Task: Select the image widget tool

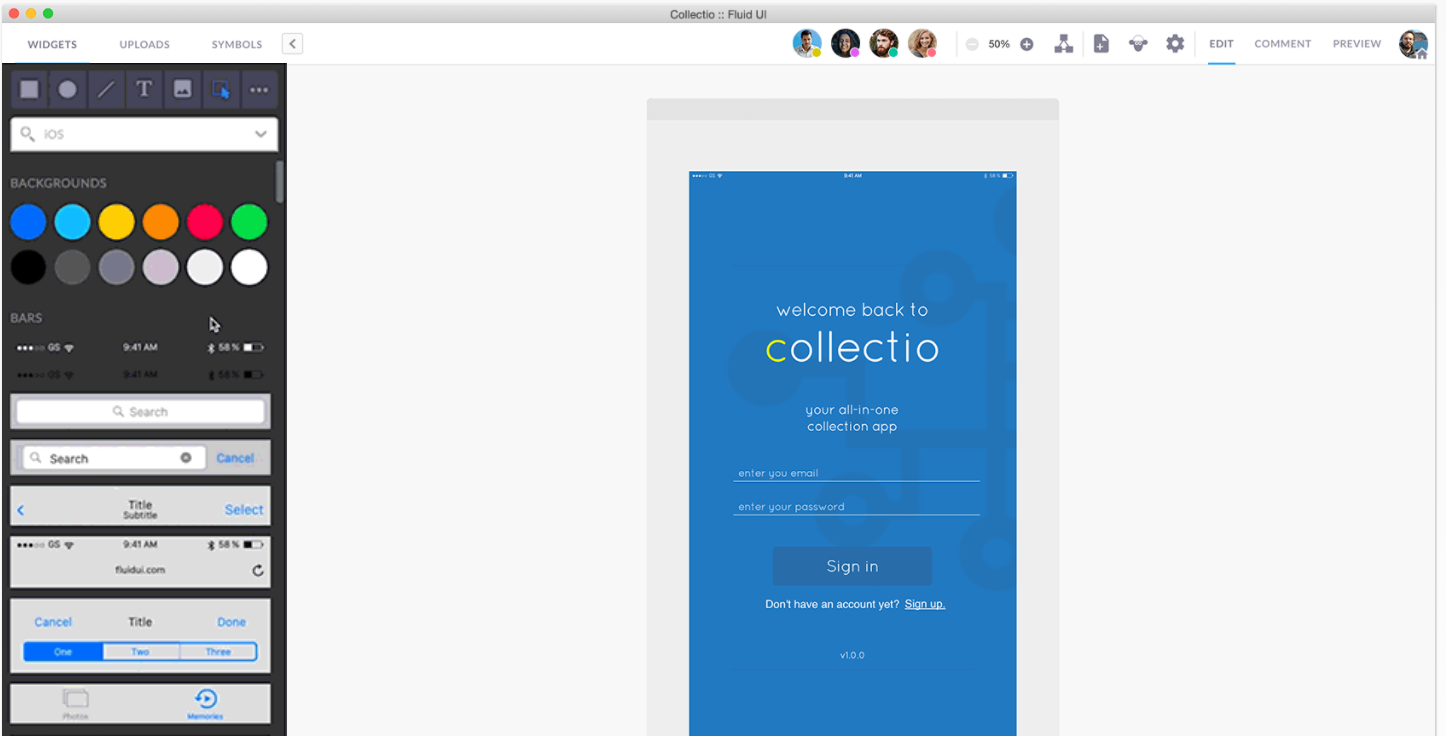Action: pos(182,89)
